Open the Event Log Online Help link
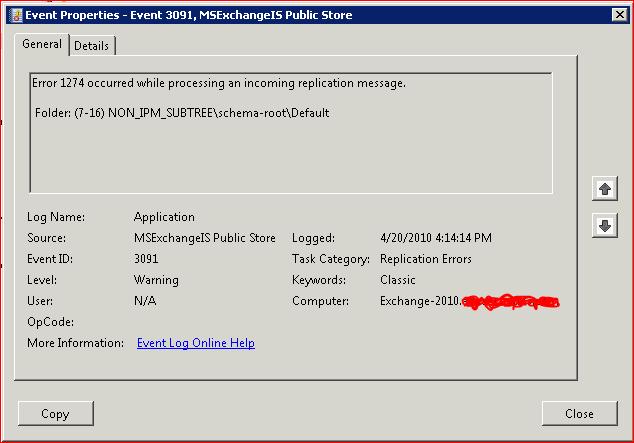The width and height of the screenshot is (634, 443). (195, 343)
